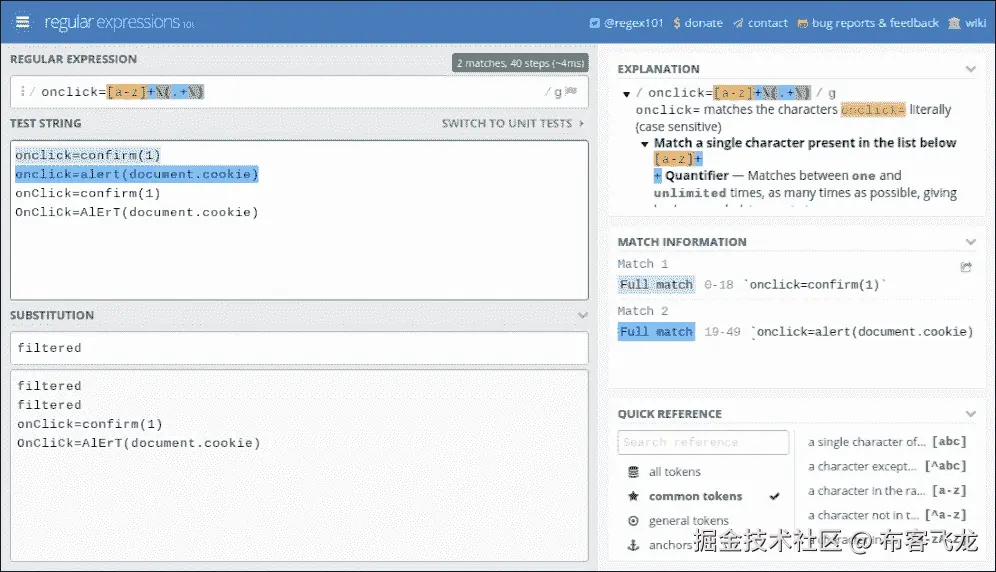This screenshot has width=996, height=572.
Task: Select 'anchors' category
Action: coord(670,545)
